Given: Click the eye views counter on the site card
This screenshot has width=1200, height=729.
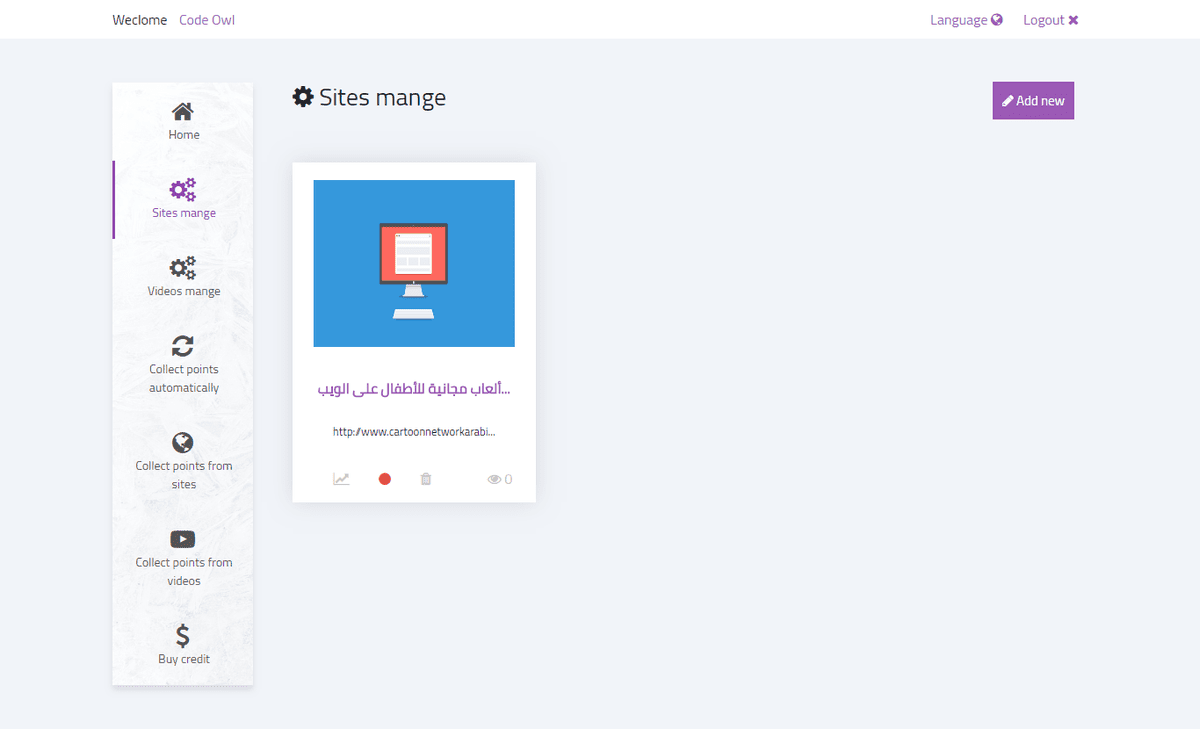Looking at the screenshot, I should [x=496, y=479].
